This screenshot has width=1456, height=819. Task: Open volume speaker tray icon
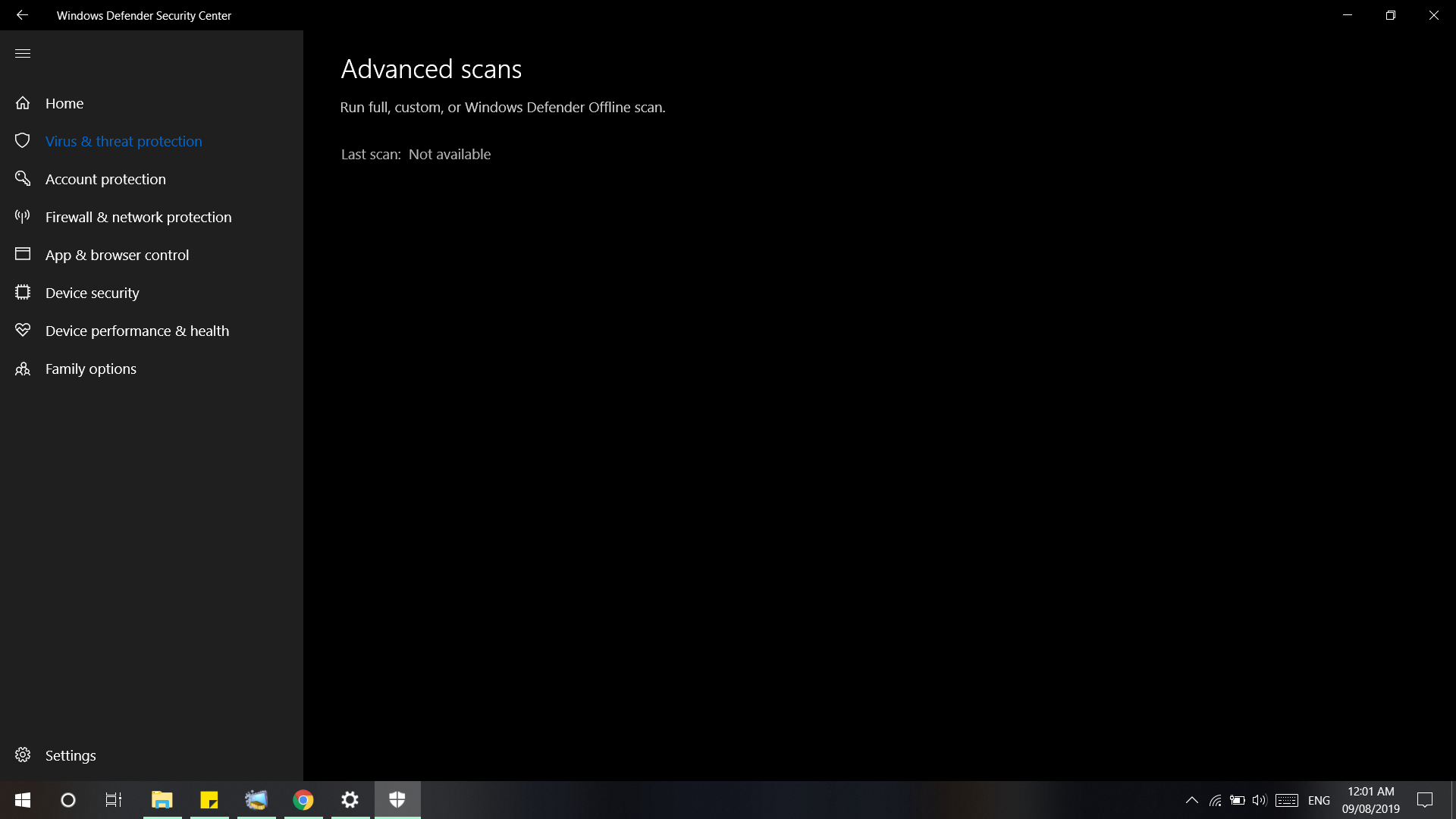point(1260,800)
